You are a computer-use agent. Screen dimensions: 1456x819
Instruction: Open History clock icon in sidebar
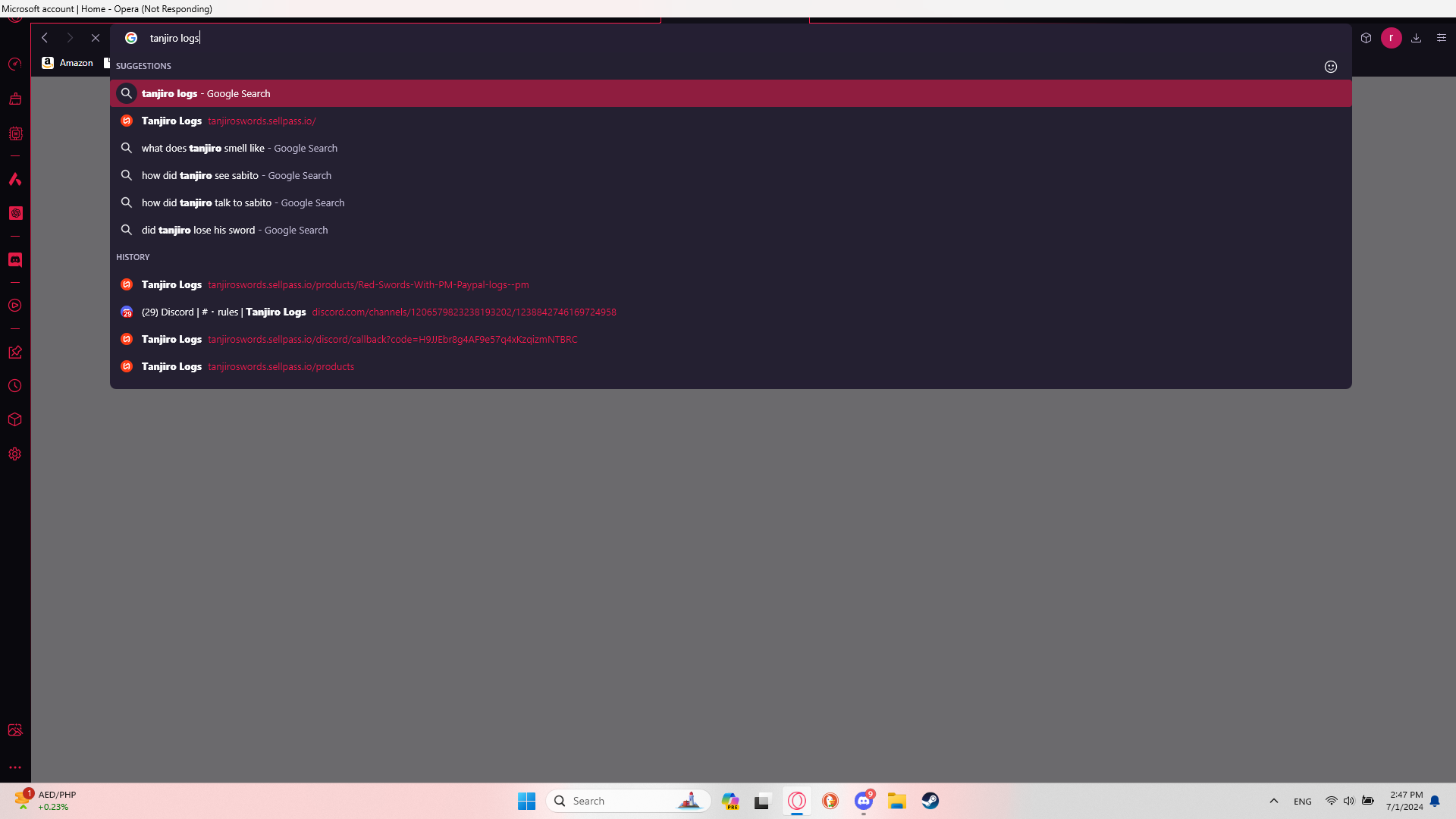[x=15, y=386]
